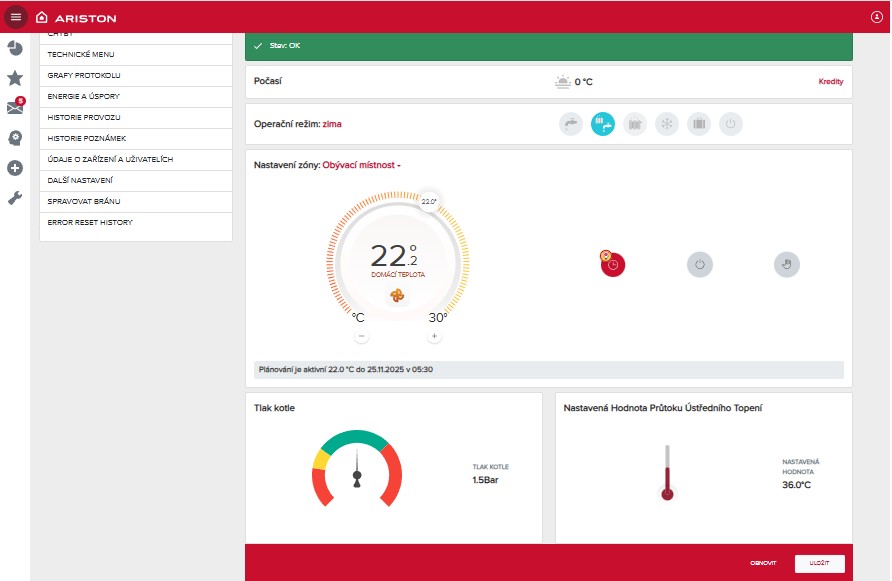Open favorites star icon in sidebar
This screenshot has height=581, width=892.
tap(15, 78)
